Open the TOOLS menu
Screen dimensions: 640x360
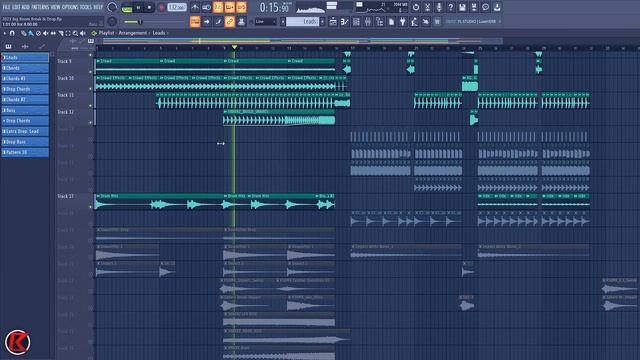coord(86,7)
